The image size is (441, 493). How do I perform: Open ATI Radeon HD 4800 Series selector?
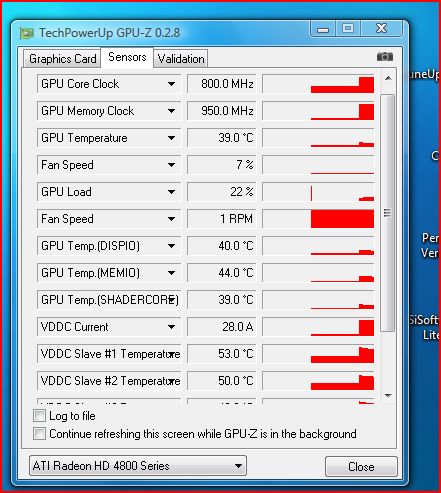[x=138, y=466]
